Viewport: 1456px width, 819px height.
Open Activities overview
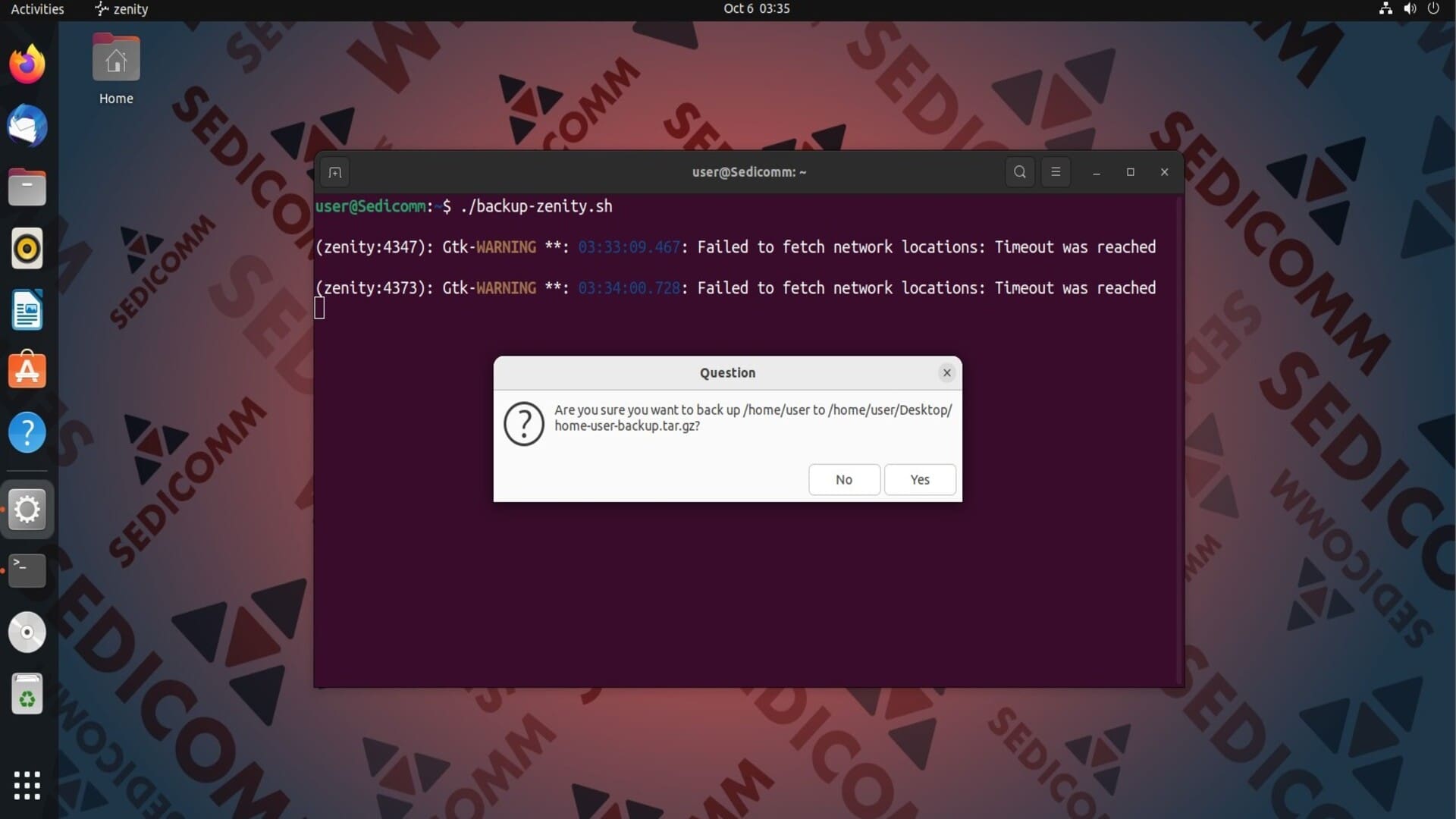pos(37,9)
